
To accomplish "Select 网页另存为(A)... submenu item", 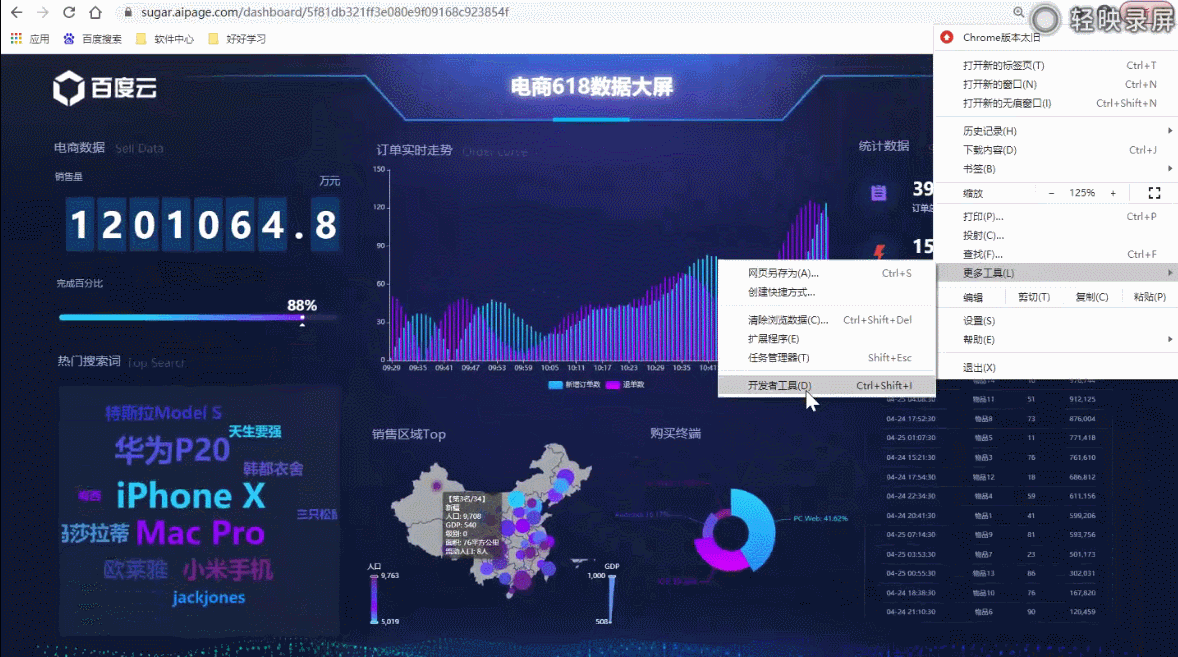I will coord(826,273).
